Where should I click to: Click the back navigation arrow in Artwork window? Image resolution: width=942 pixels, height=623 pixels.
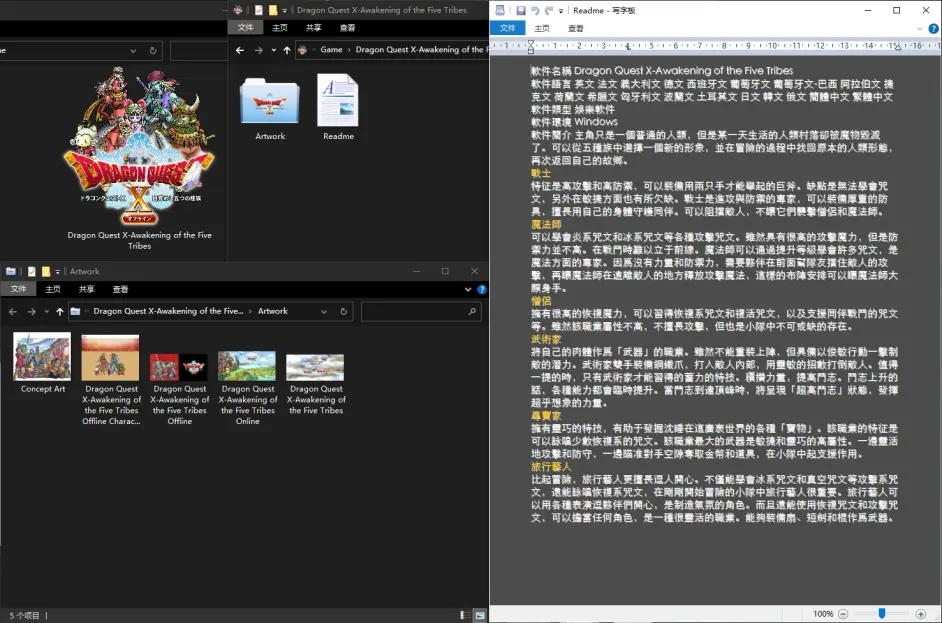click(x=12, y=311)
